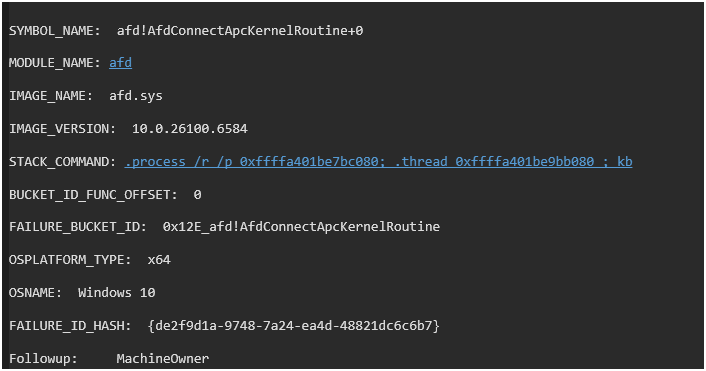Click the x64 platform value

coord(159,260)
